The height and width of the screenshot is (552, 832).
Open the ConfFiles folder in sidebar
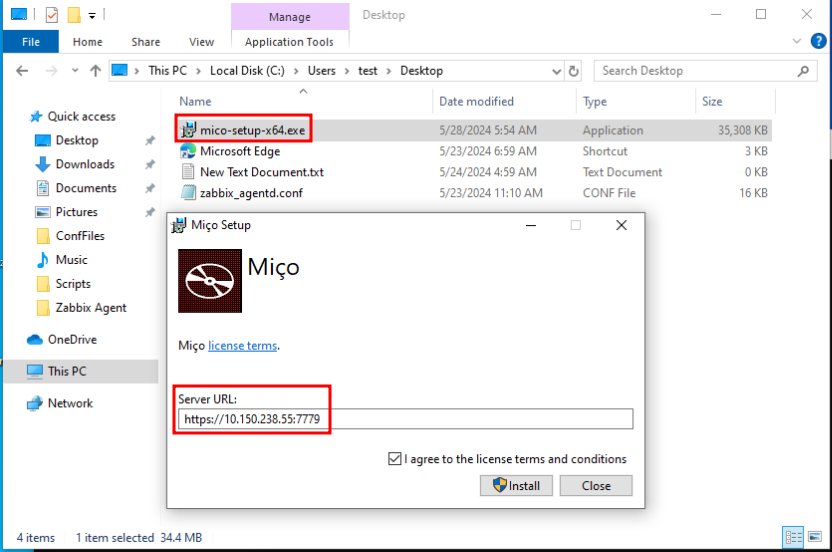point(80,236)
